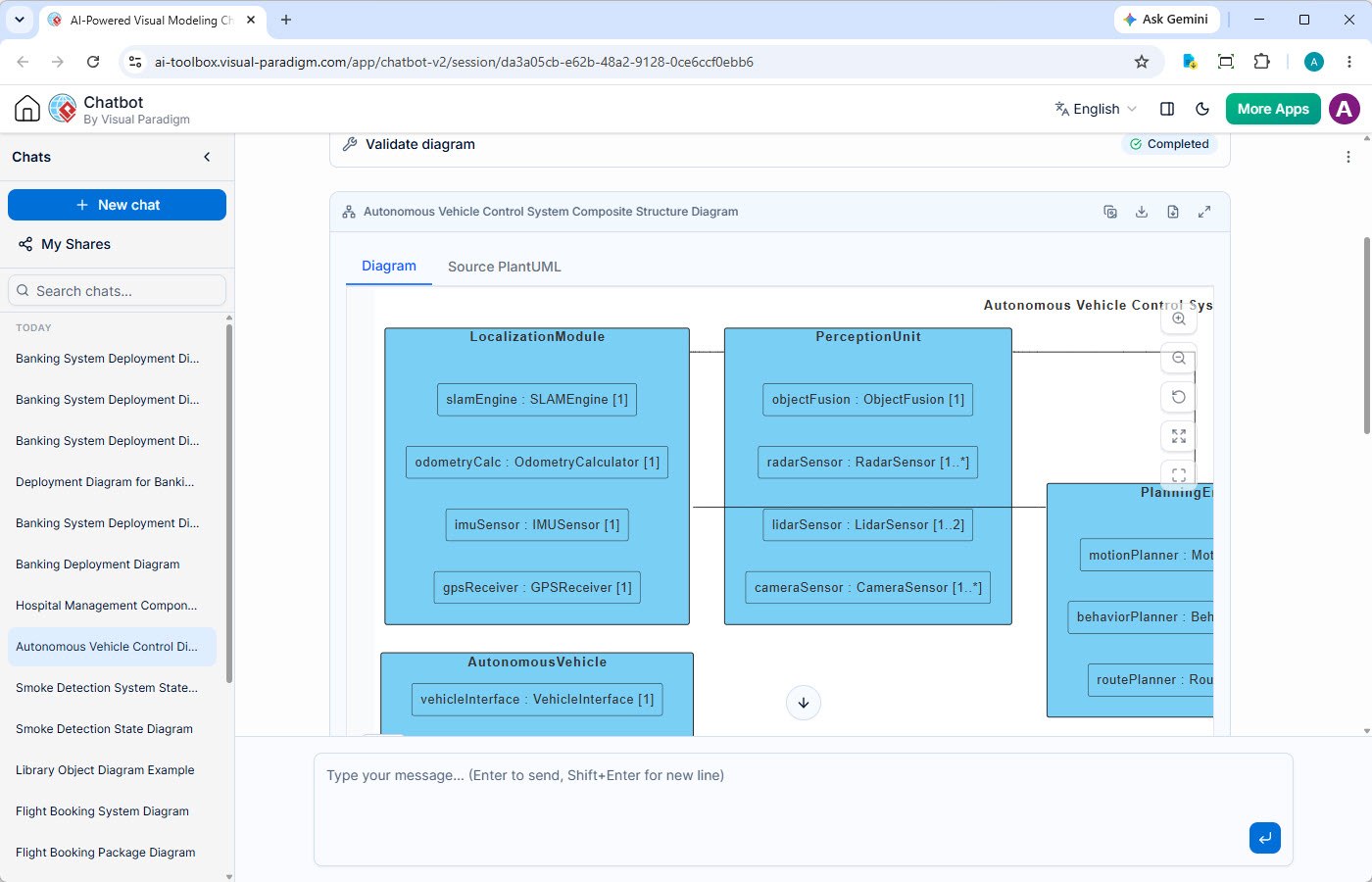Screen dimensions: 1372x882
Task: Open the tab search dropdown arrow
Action: point(20,20)
